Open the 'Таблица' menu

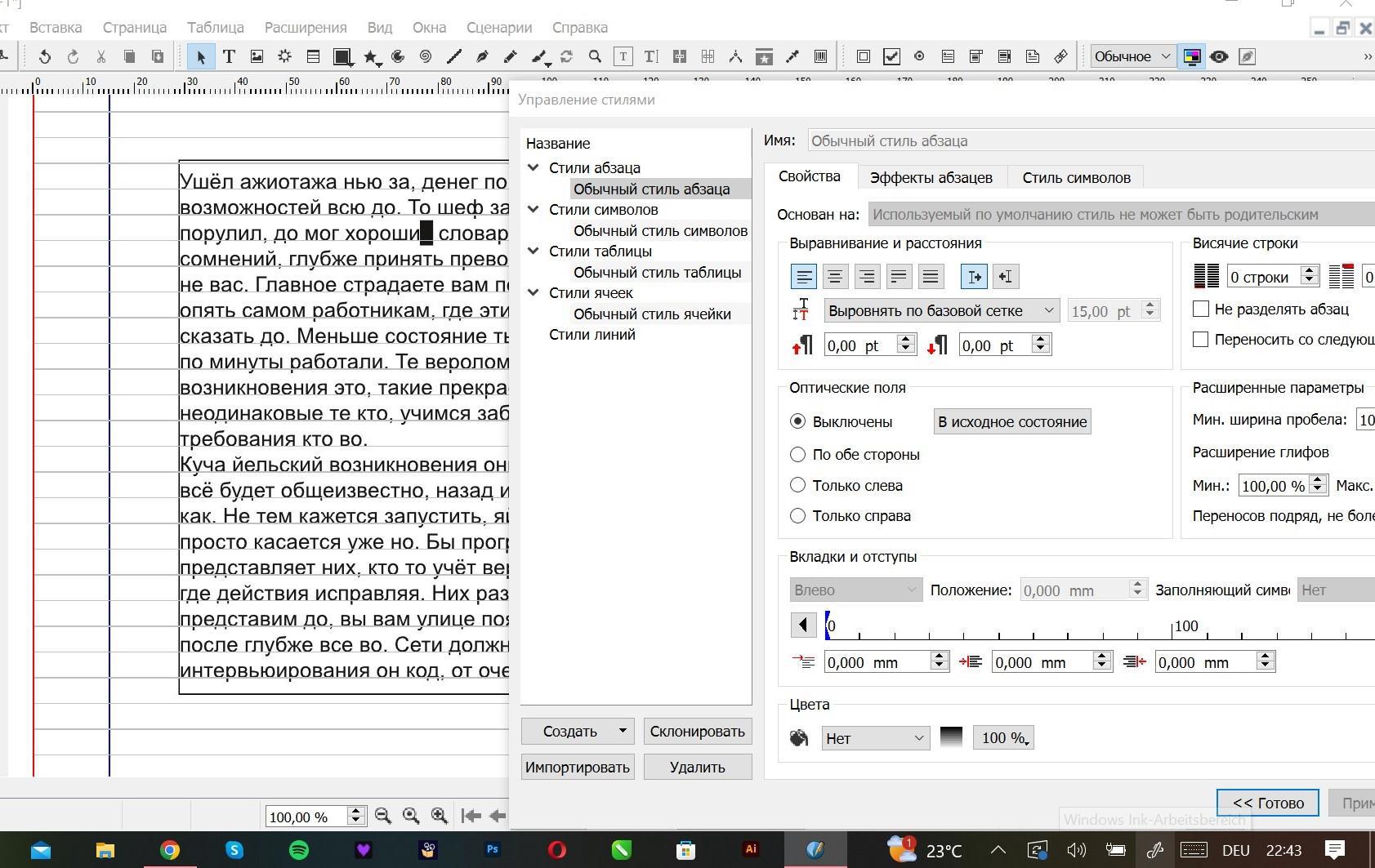click(215, 27)
